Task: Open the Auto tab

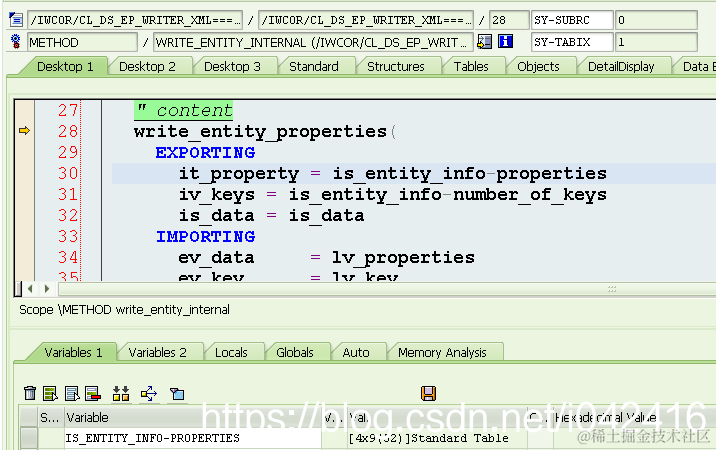Action: (356, 352)
